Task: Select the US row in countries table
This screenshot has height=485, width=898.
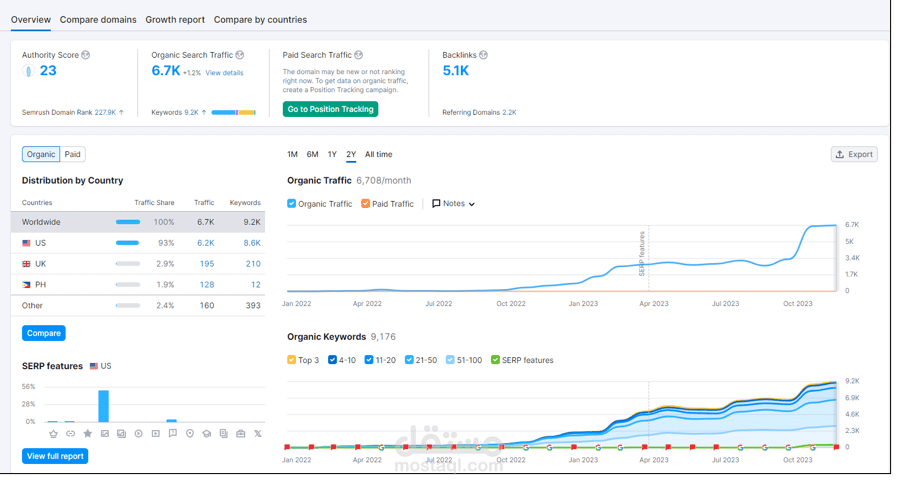Action: 138,243
